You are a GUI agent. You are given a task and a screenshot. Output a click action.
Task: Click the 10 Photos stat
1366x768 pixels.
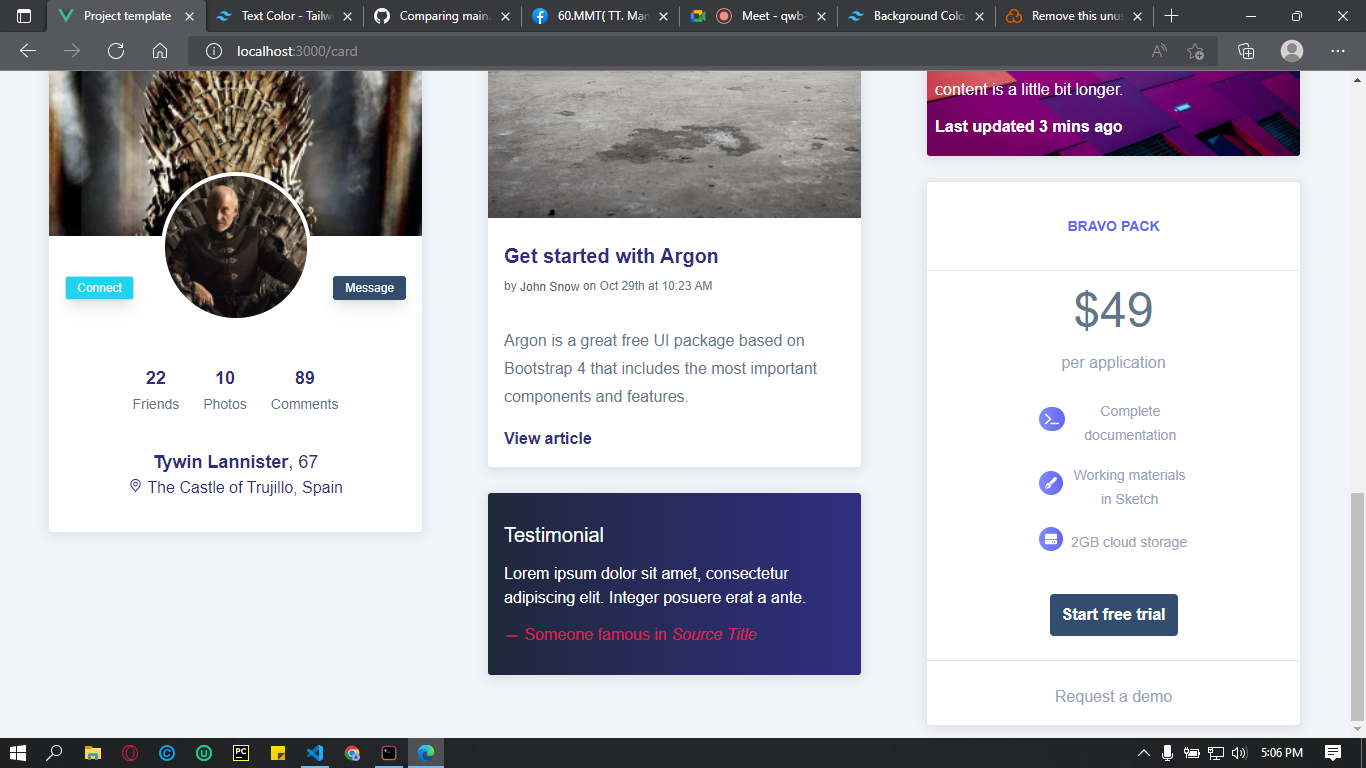225,390
